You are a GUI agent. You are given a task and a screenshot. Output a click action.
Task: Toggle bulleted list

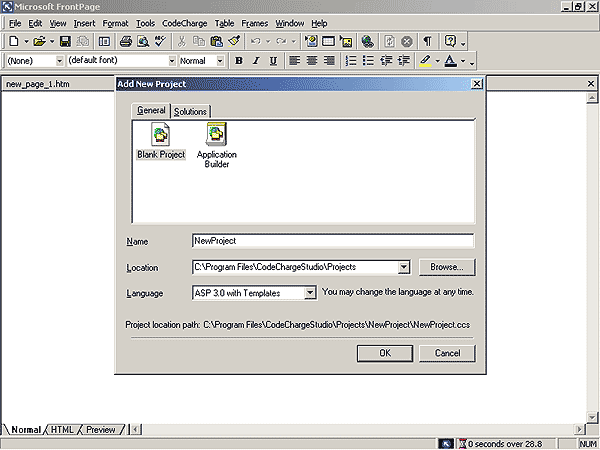[368, 60]
